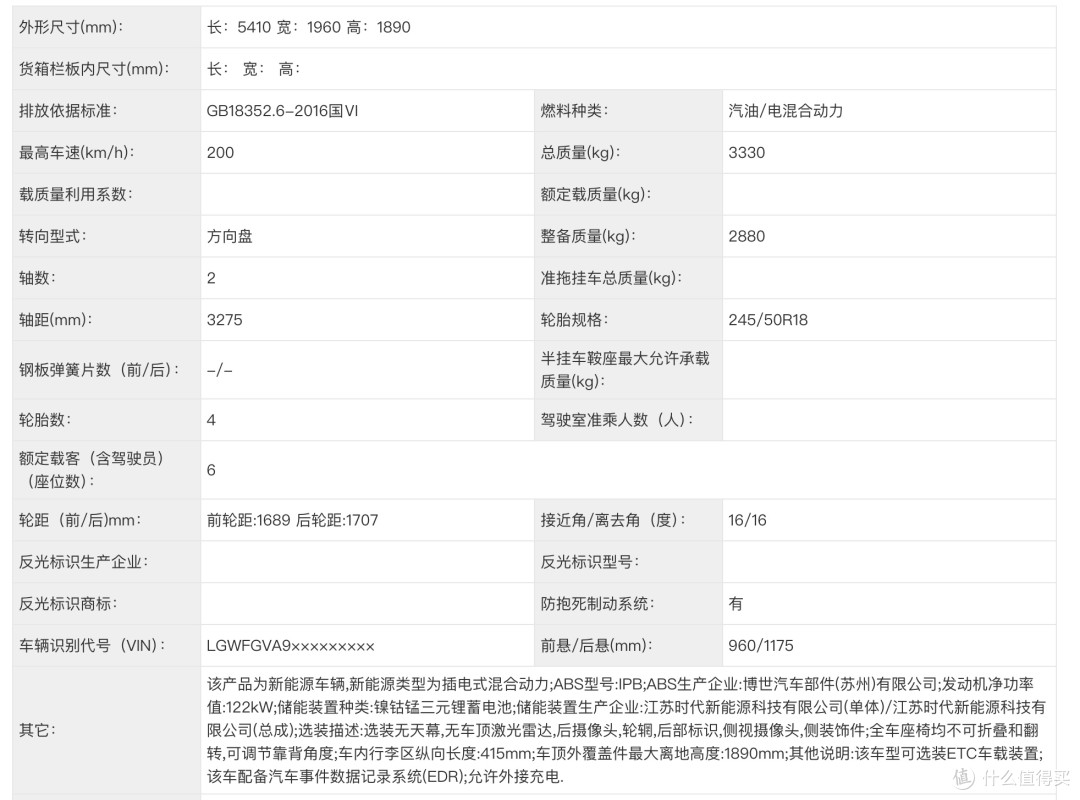Click the 其它 label

(38, 730)
